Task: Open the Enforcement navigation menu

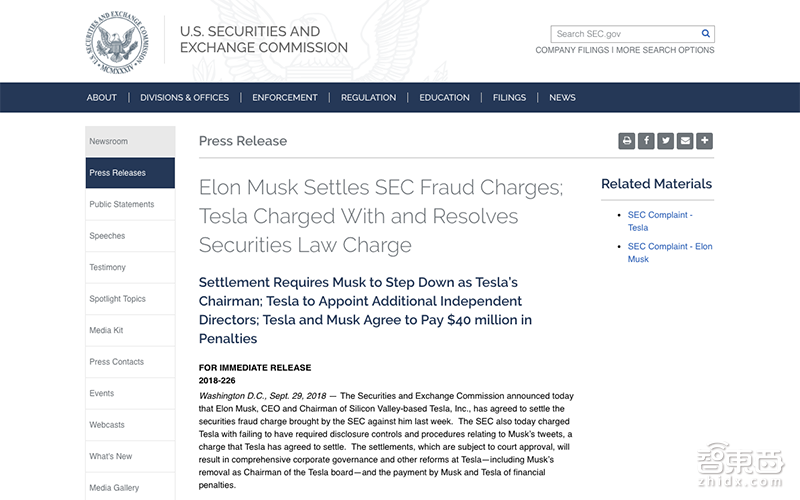Action: (x=285, y=98)
